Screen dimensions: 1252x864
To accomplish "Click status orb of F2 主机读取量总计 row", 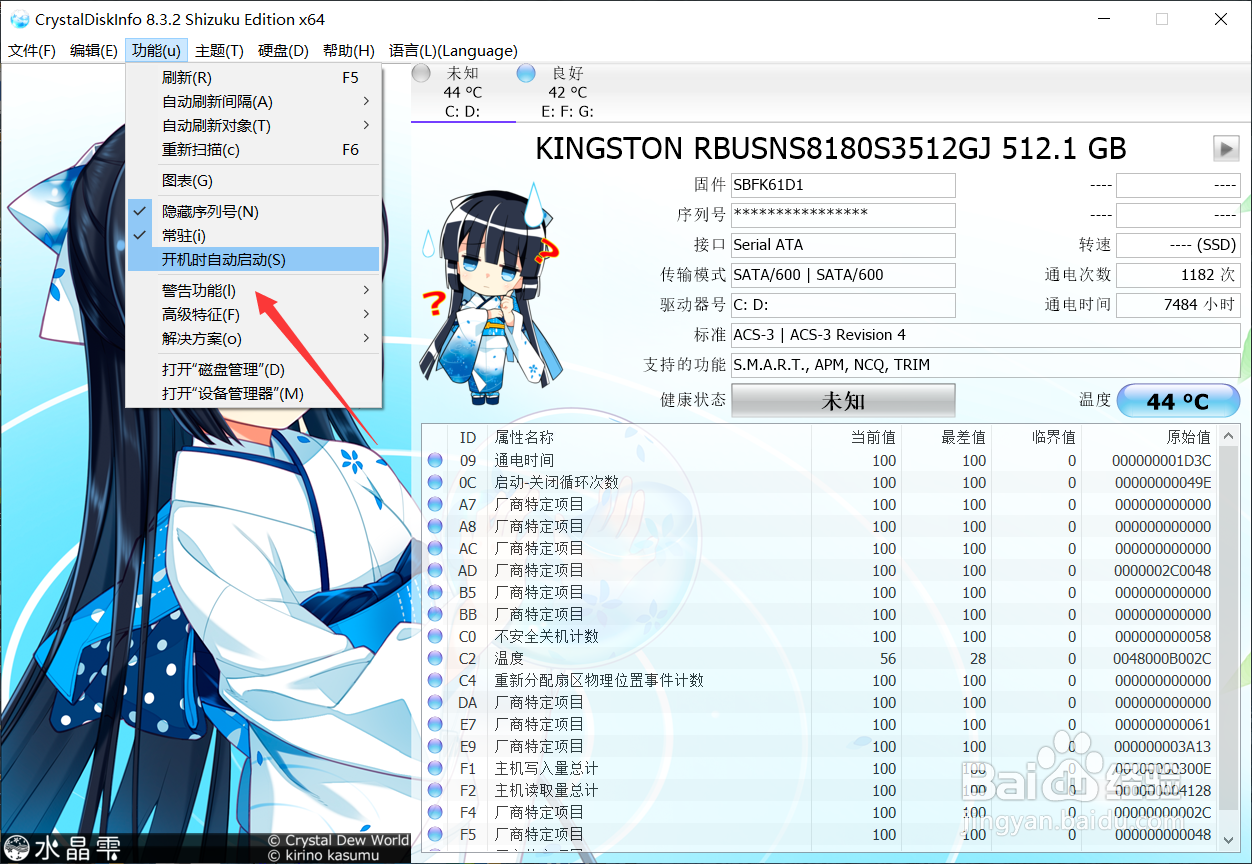I will [x=435, y=791].
